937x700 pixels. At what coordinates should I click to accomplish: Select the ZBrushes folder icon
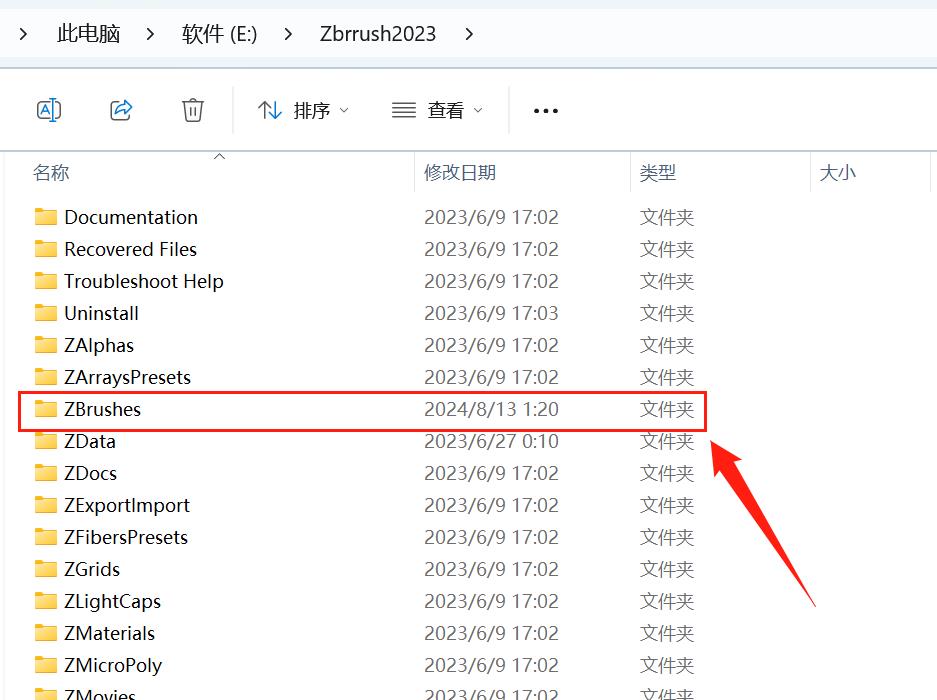point(46,409)
